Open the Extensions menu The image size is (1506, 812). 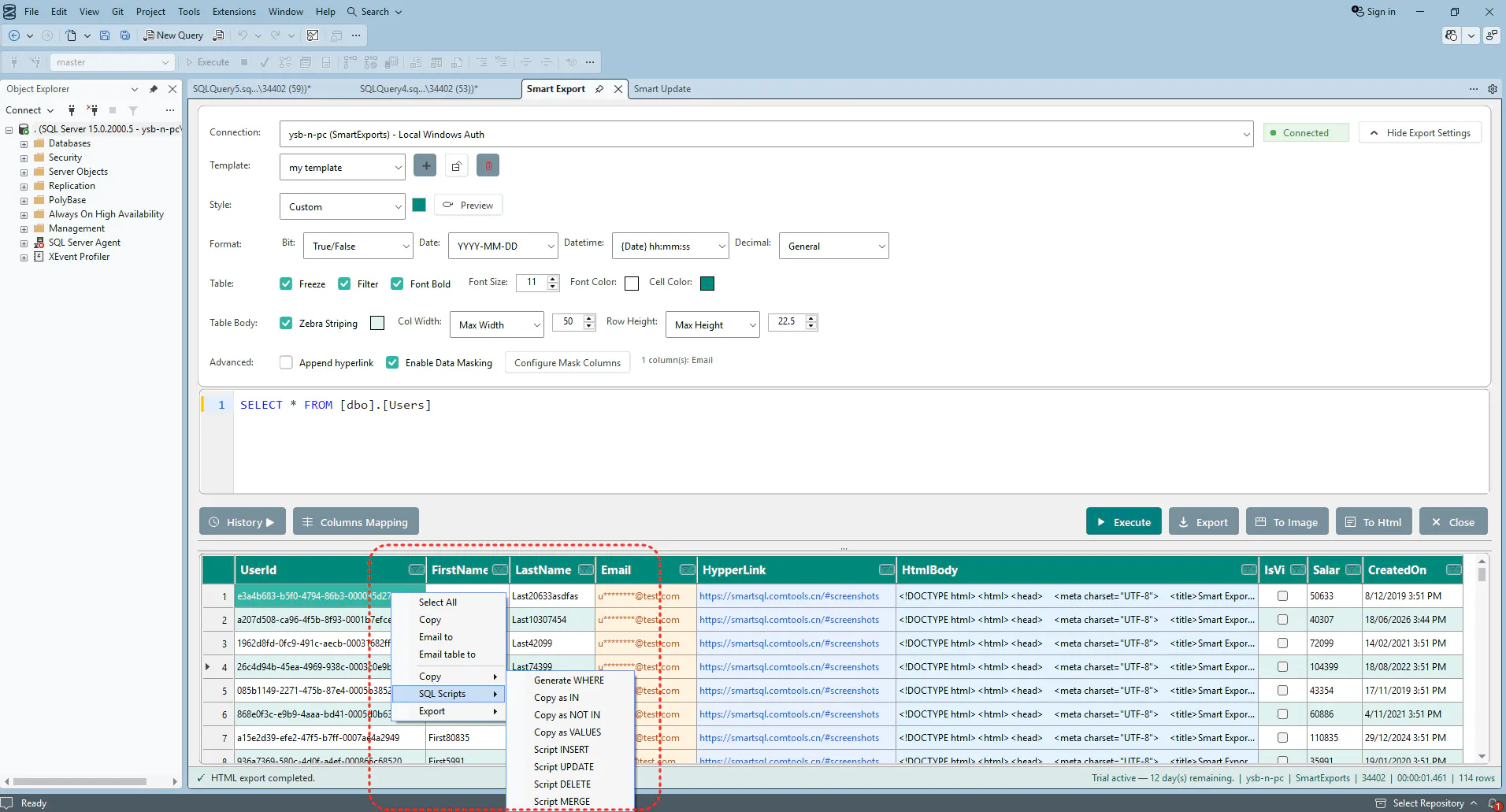click(234, 12)
